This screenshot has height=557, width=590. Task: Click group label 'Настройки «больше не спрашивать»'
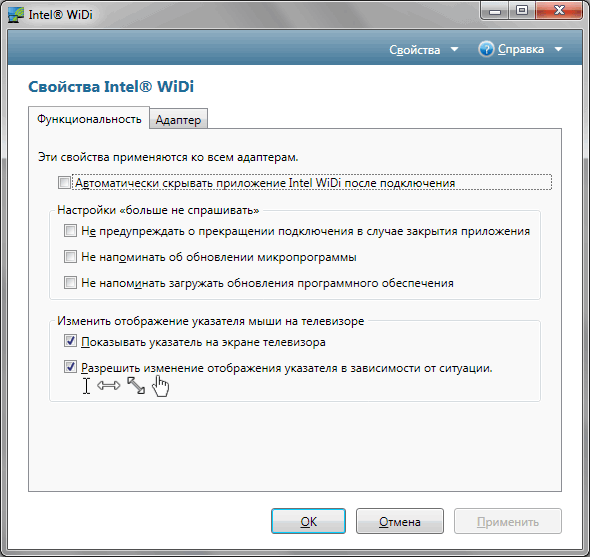pos(158,210)
